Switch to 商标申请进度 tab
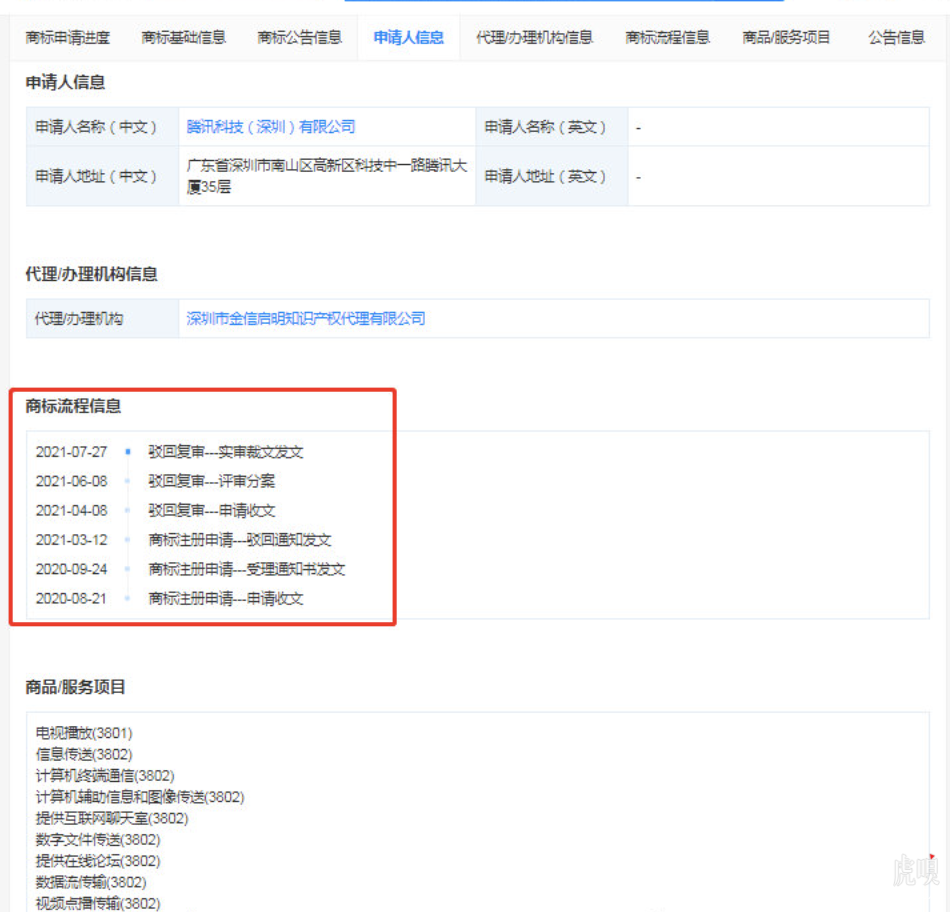 point(68,38)
